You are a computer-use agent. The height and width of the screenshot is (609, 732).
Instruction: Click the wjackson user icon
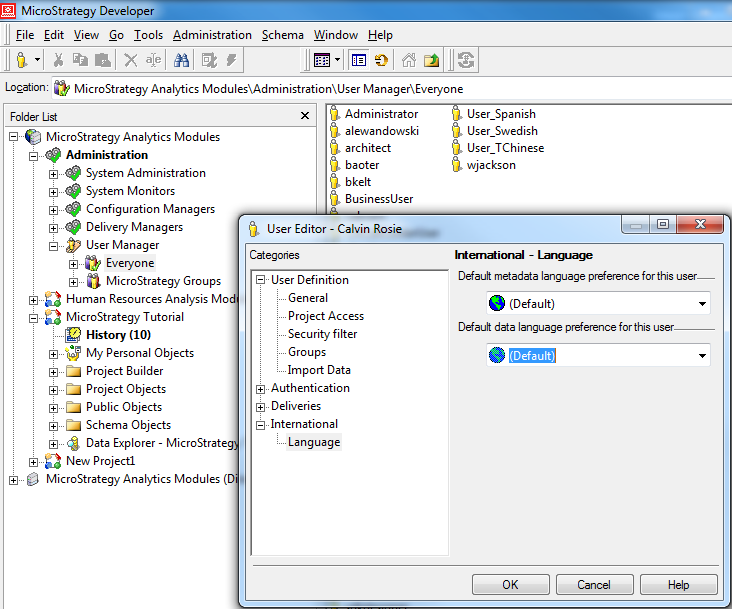(x=457, y=165)
